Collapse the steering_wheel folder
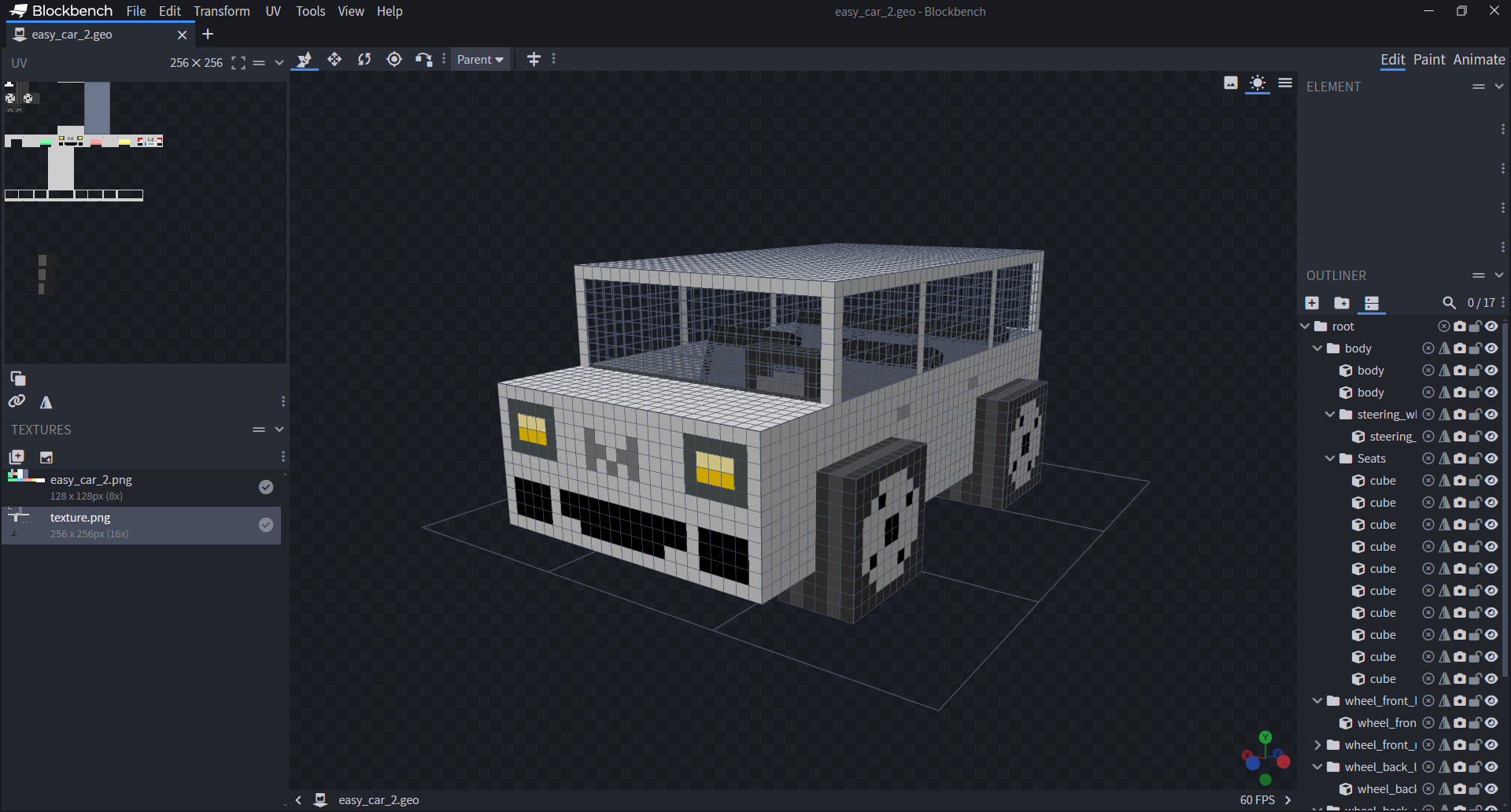The image size is (1511, 812). (1330, 415)
